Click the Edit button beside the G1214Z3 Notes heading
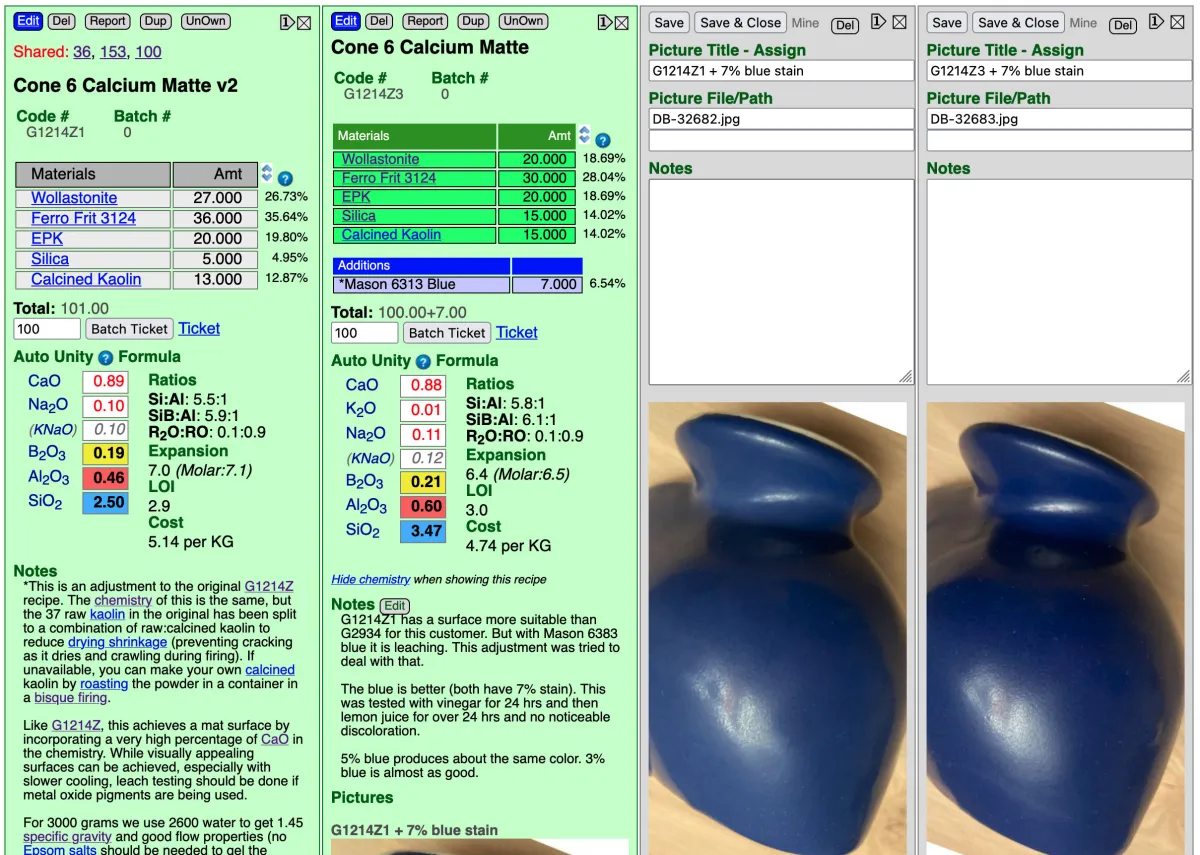1200x855 pixels. pos(395,606)
